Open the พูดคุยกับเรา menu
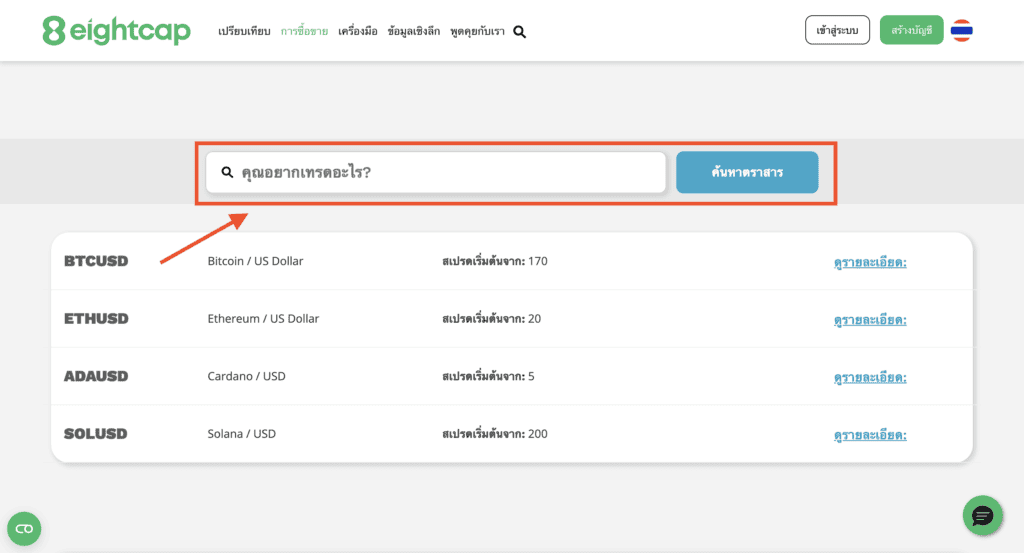Viewport: 1024px width, 553px height. pyautogui.click(x=478, y=31)
